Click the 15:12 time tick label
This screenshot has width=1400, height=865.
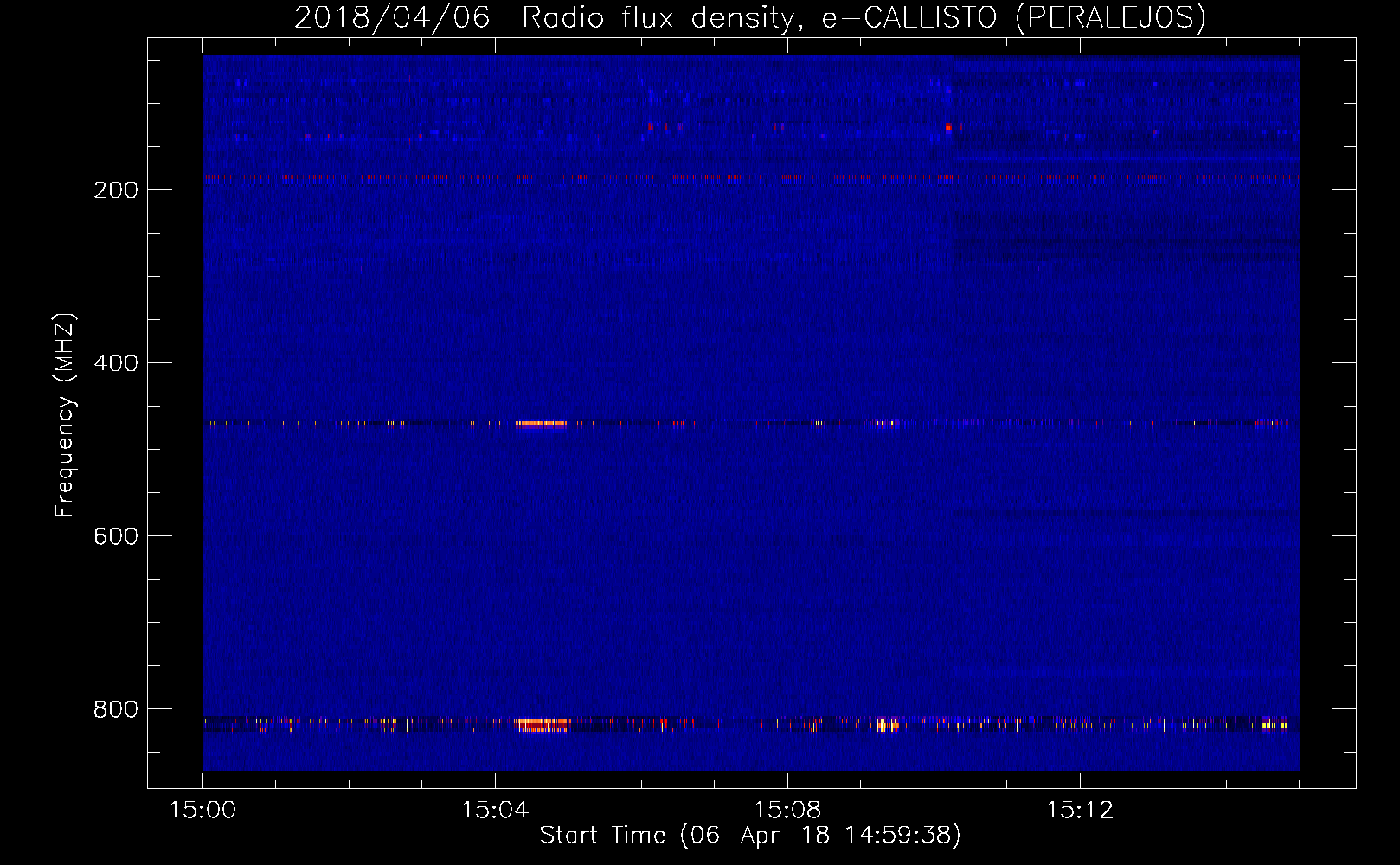tap(1080, 811)
